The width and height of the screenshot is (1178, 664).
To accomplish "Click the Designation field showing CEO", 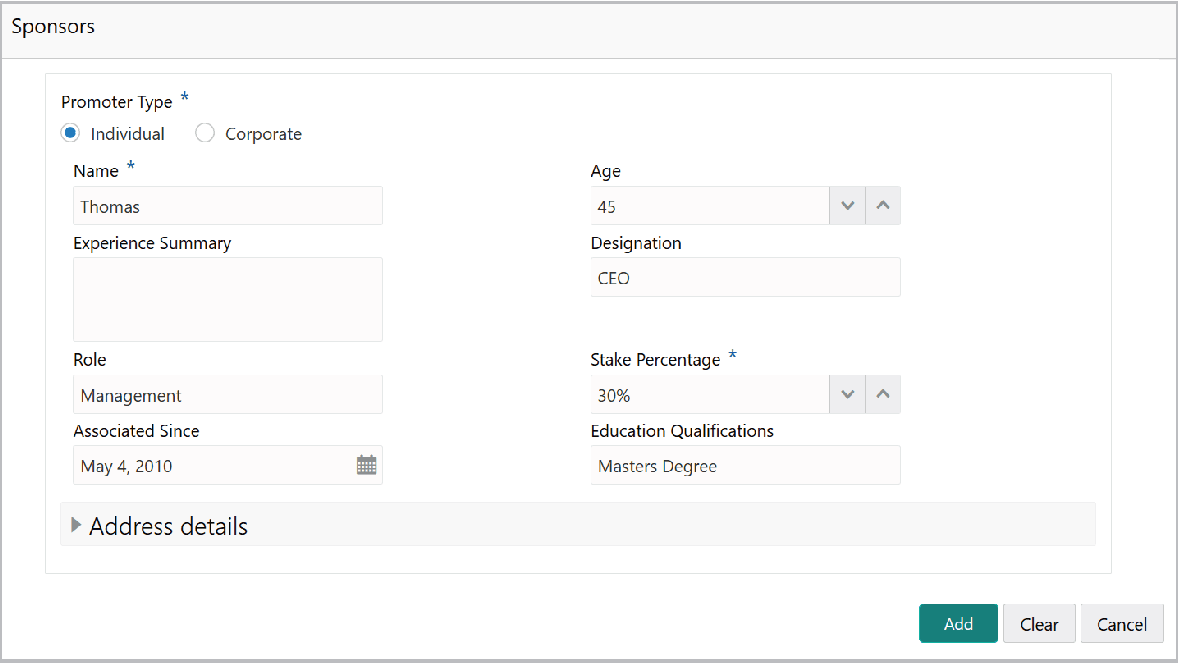I will [745, 277].
